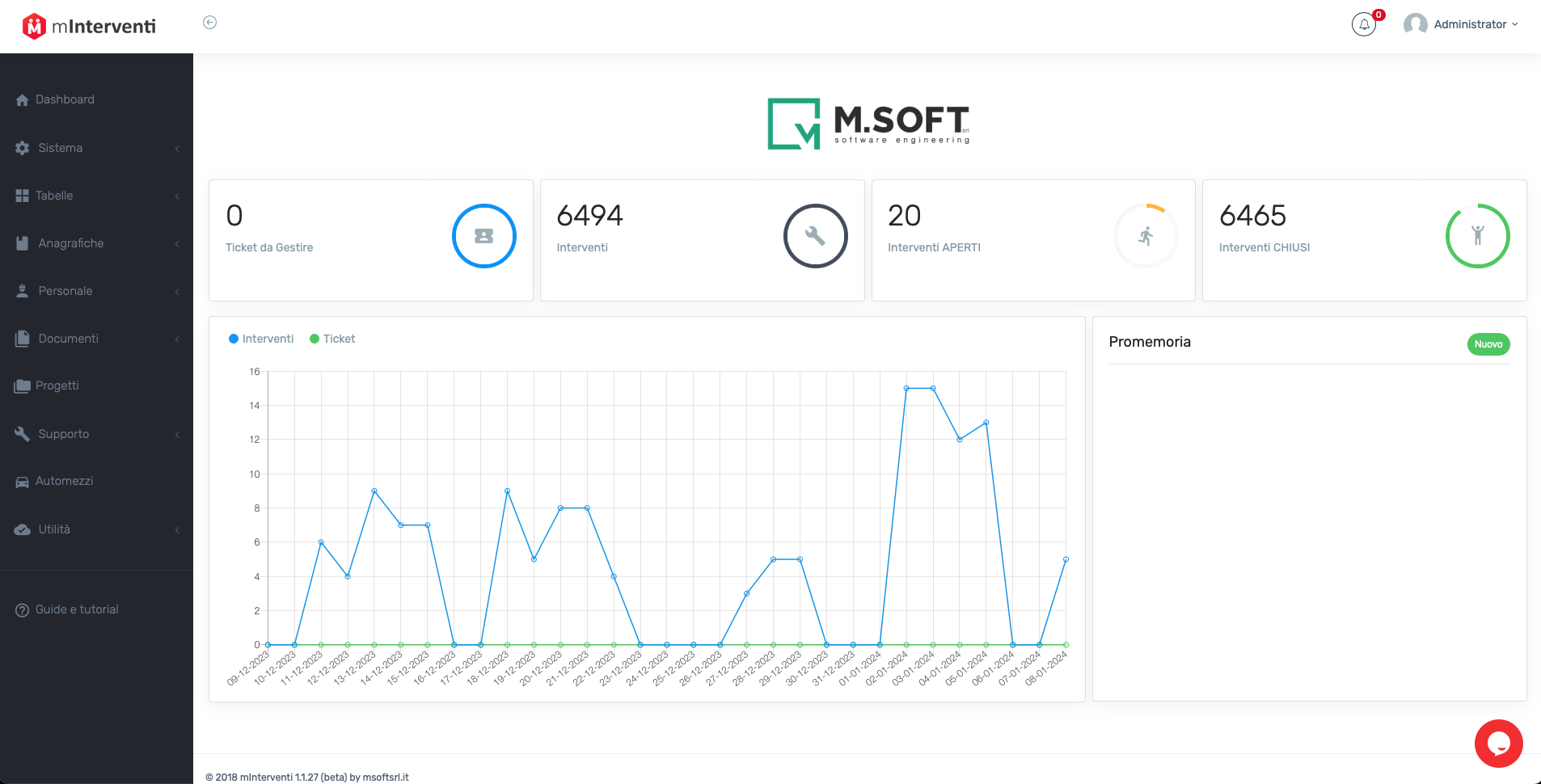Click the mInterventi logo
The image size is (1541, 784).
click(x=89, y=26)
